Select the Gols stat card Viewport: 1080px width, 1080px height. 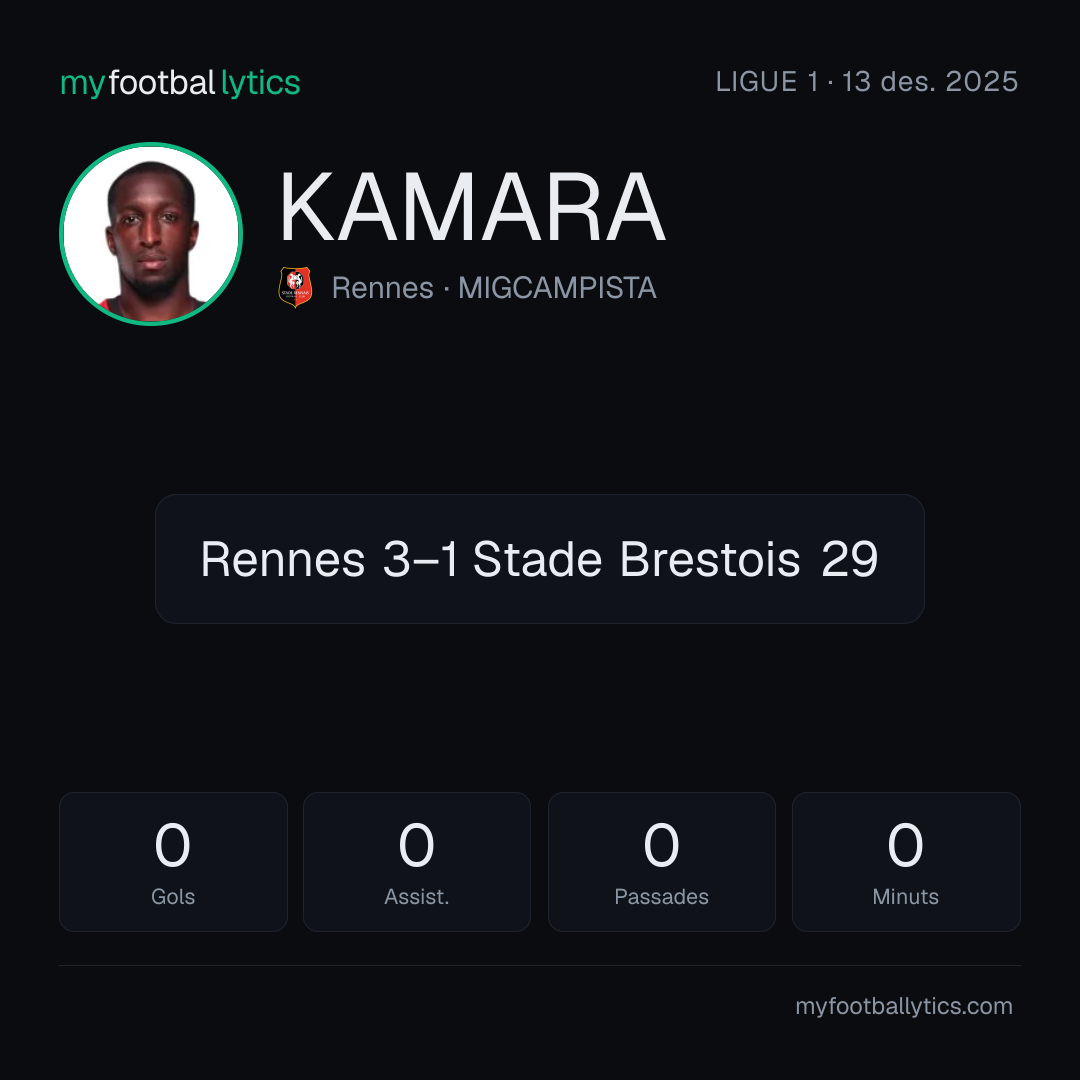tap(173, 862)
